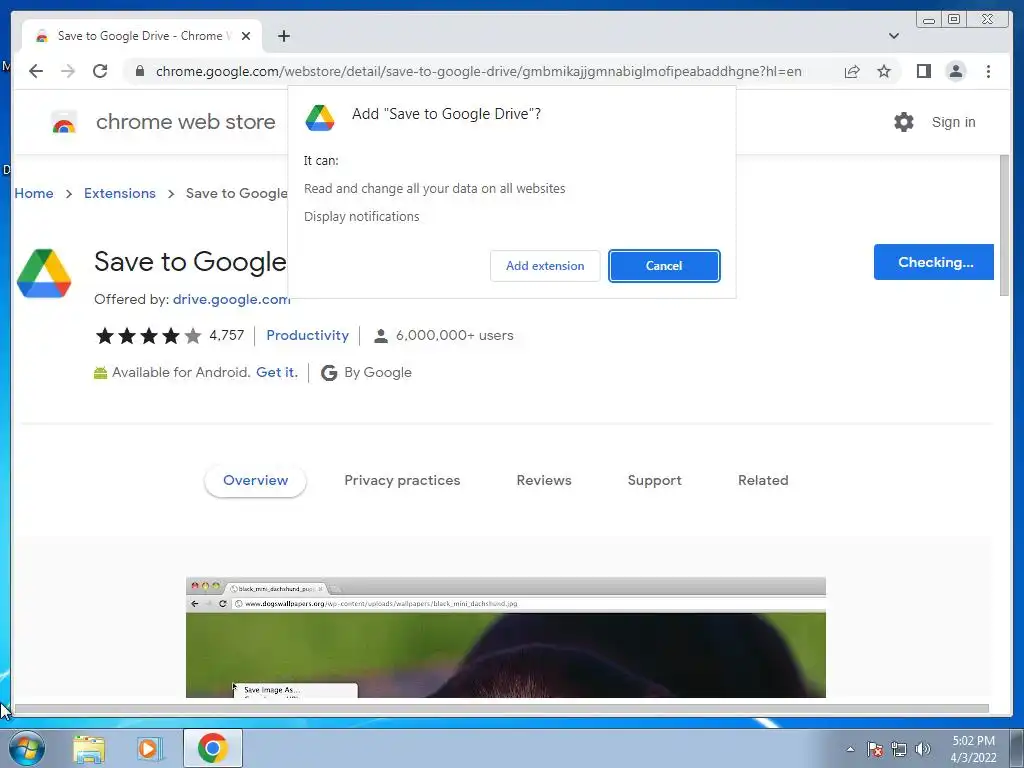Confirm with Add extension button
This screenshot has width=1024, height=768.
click(545, 266)
